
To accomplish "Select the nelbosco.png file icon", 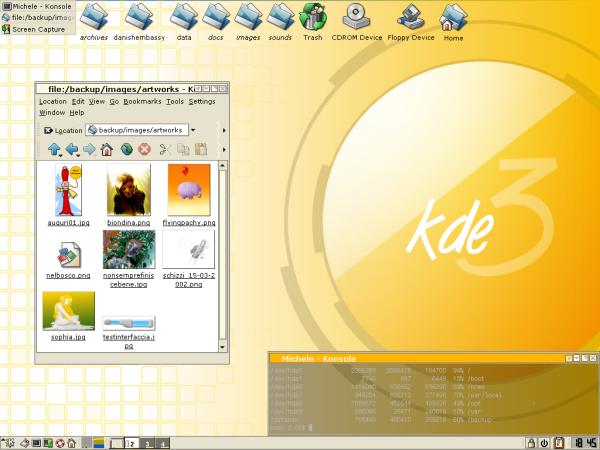I will tap(68, 255).
